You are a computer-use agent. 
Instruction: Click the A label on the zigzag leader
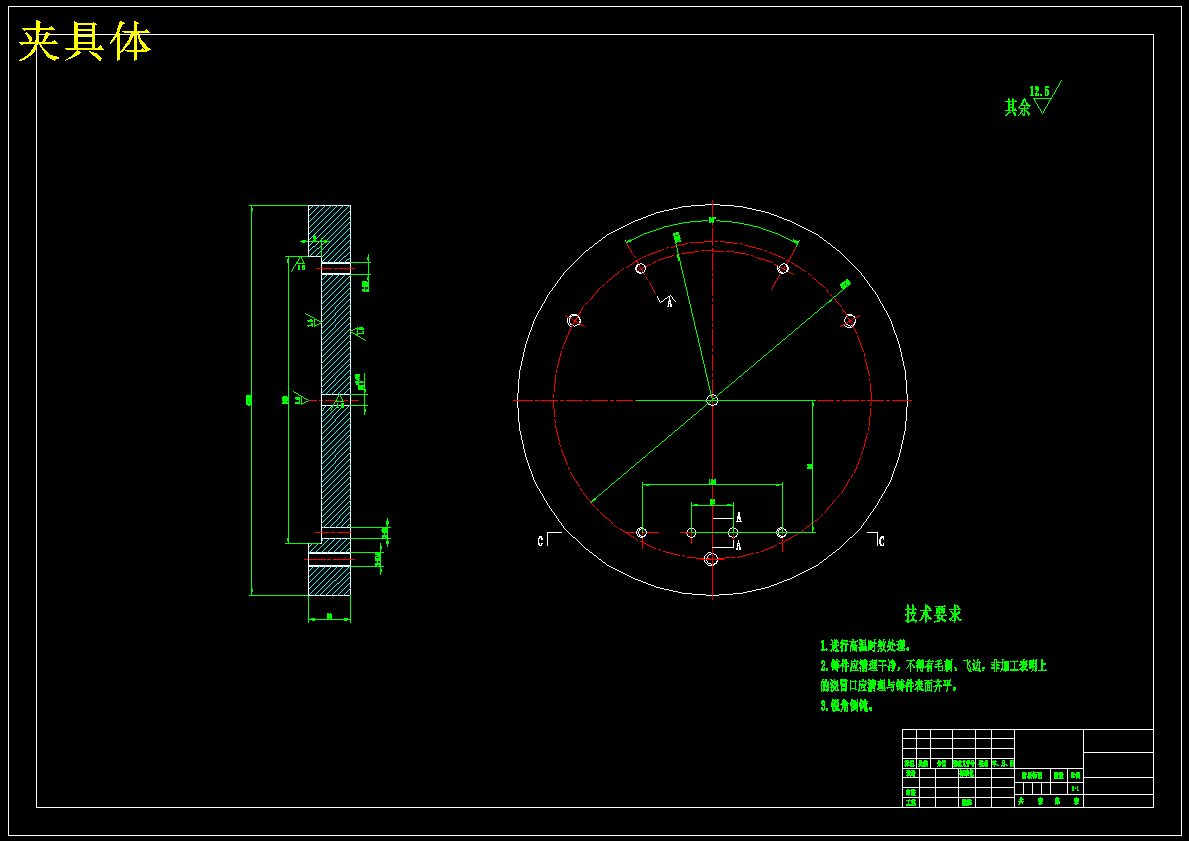pyautogui.click(x=670, y=303)
